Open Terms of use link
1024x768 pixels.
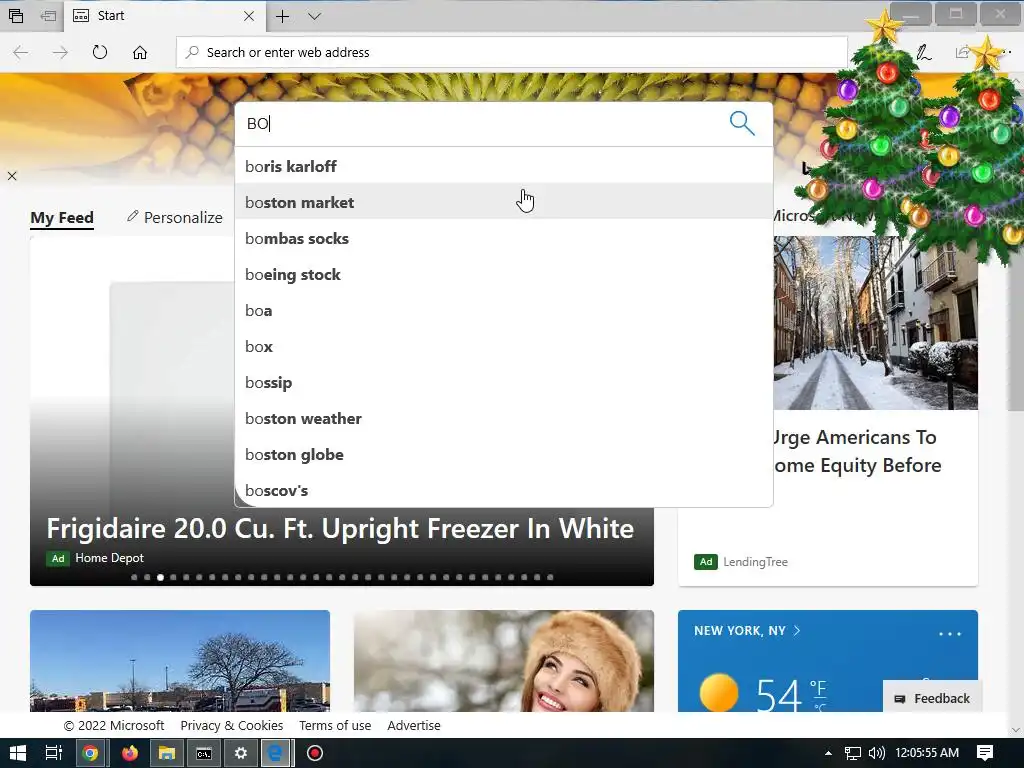click(335, 726)
